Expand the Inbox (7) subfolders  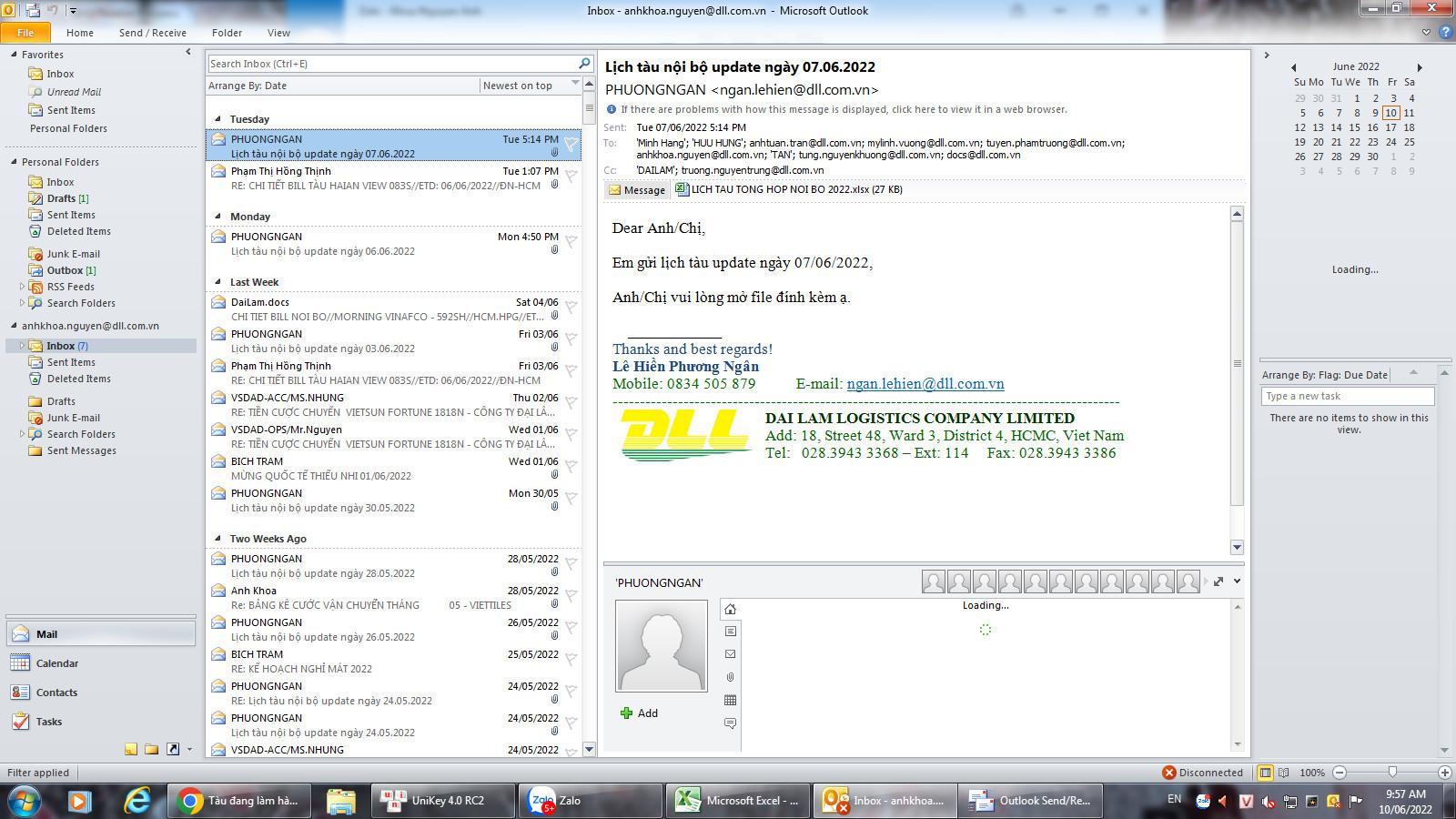pos(22,346)
